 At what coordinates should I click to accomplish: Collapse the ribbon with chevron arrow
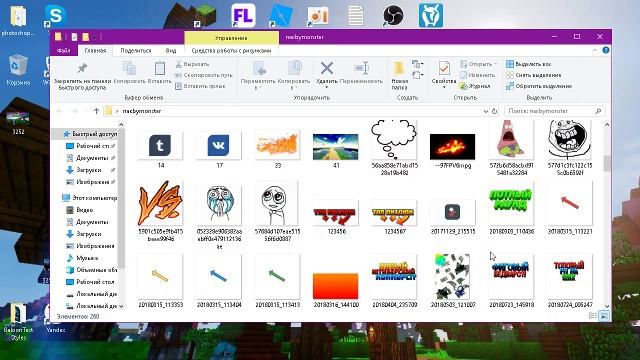595,50
